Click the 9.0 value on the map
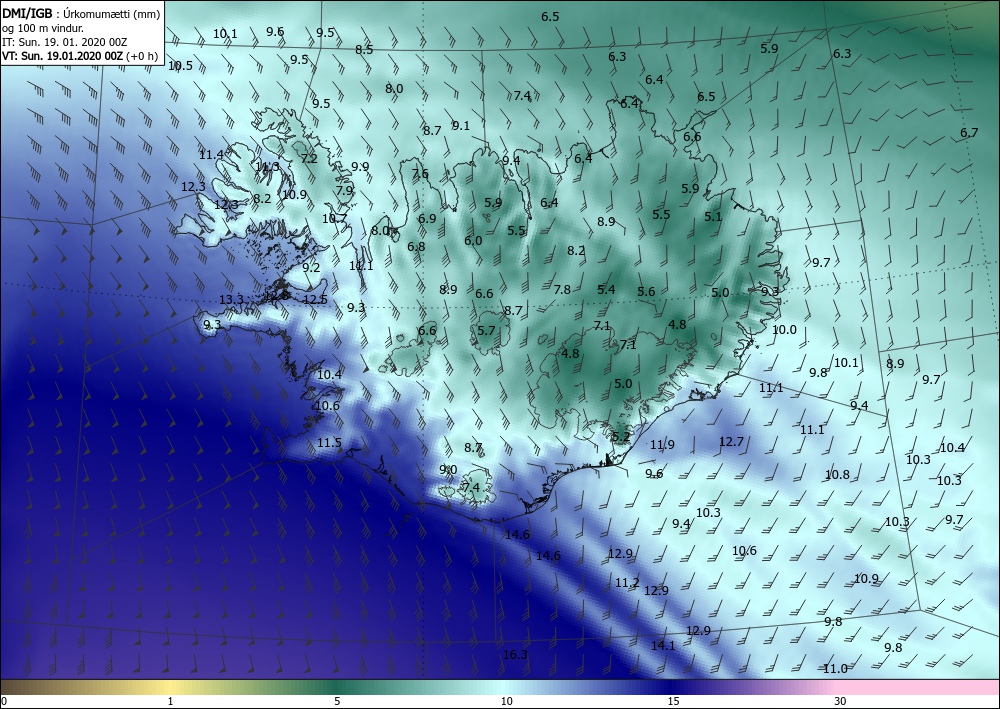 coord(448,470)
